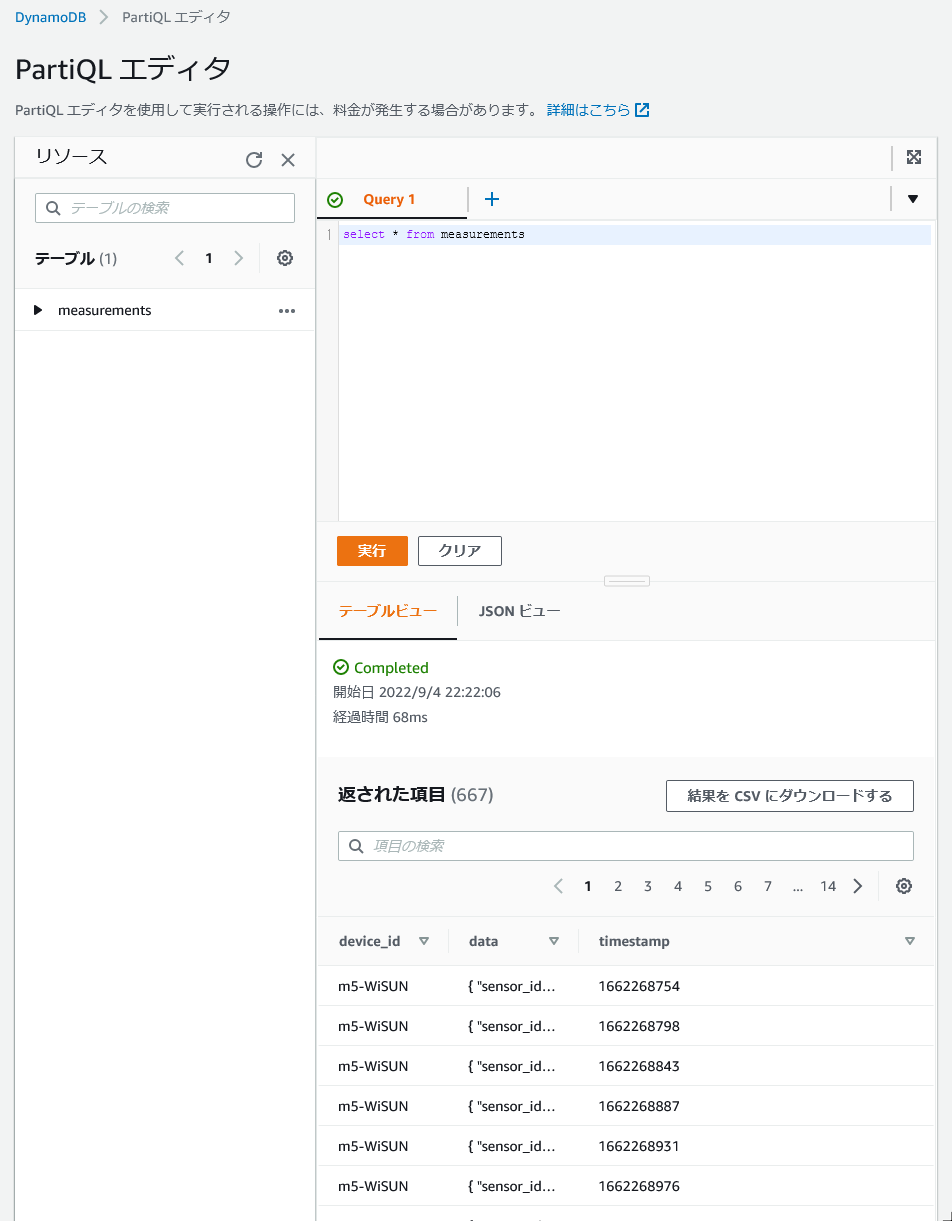Switch to the JSON ビュー tab
This screenshot has height=1221, width=952.
520,611
